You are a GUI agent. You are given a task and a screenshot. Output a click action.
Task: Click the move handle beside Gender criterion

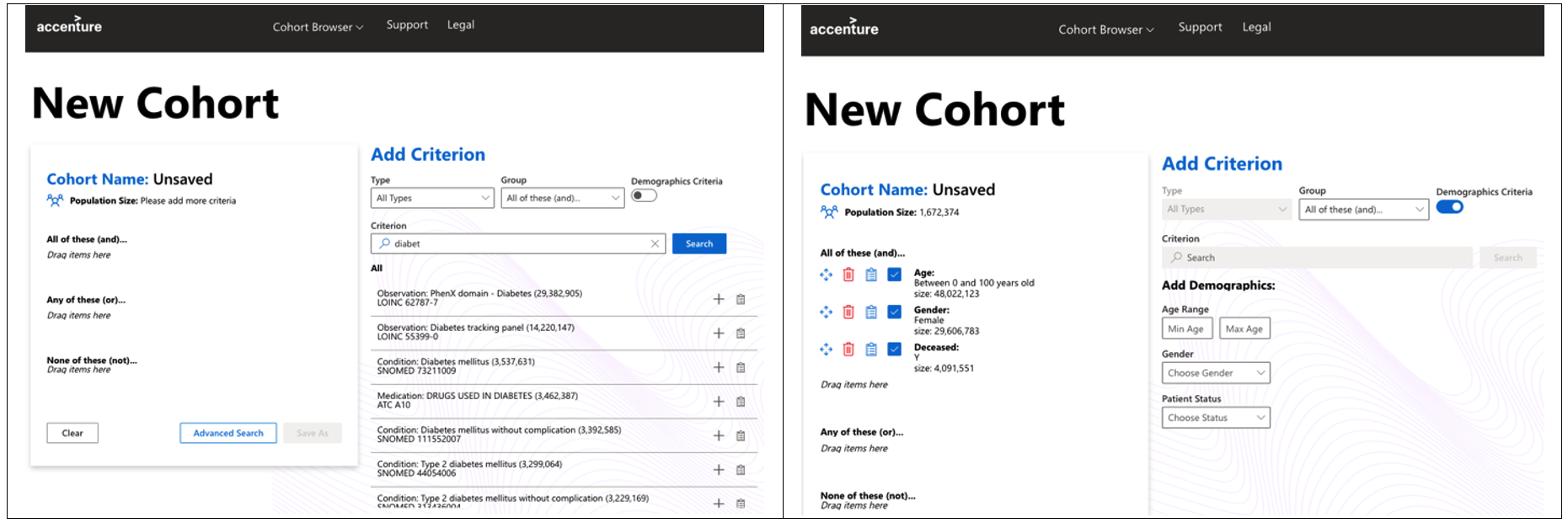(826, 312)
